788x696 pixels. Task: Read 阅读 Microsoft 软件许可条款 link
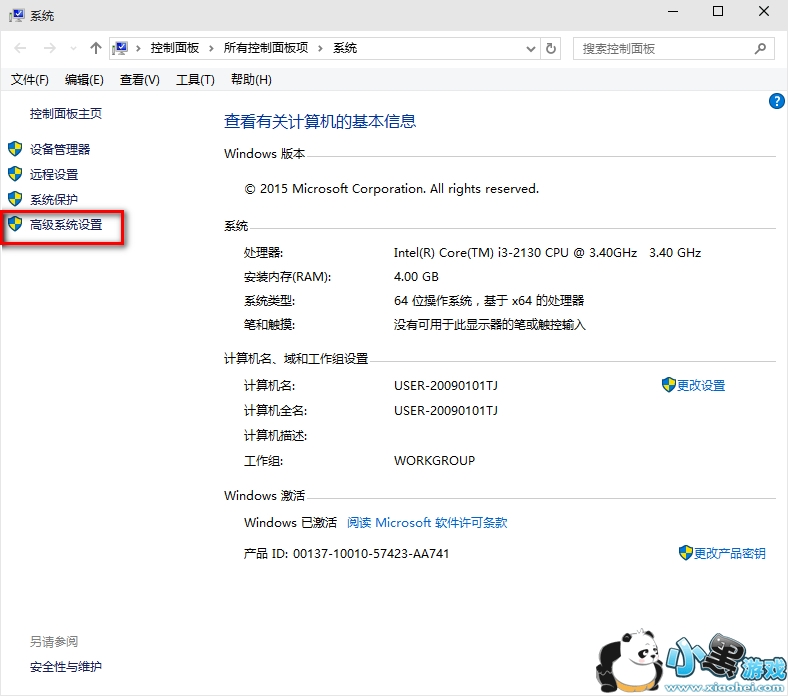427,523
